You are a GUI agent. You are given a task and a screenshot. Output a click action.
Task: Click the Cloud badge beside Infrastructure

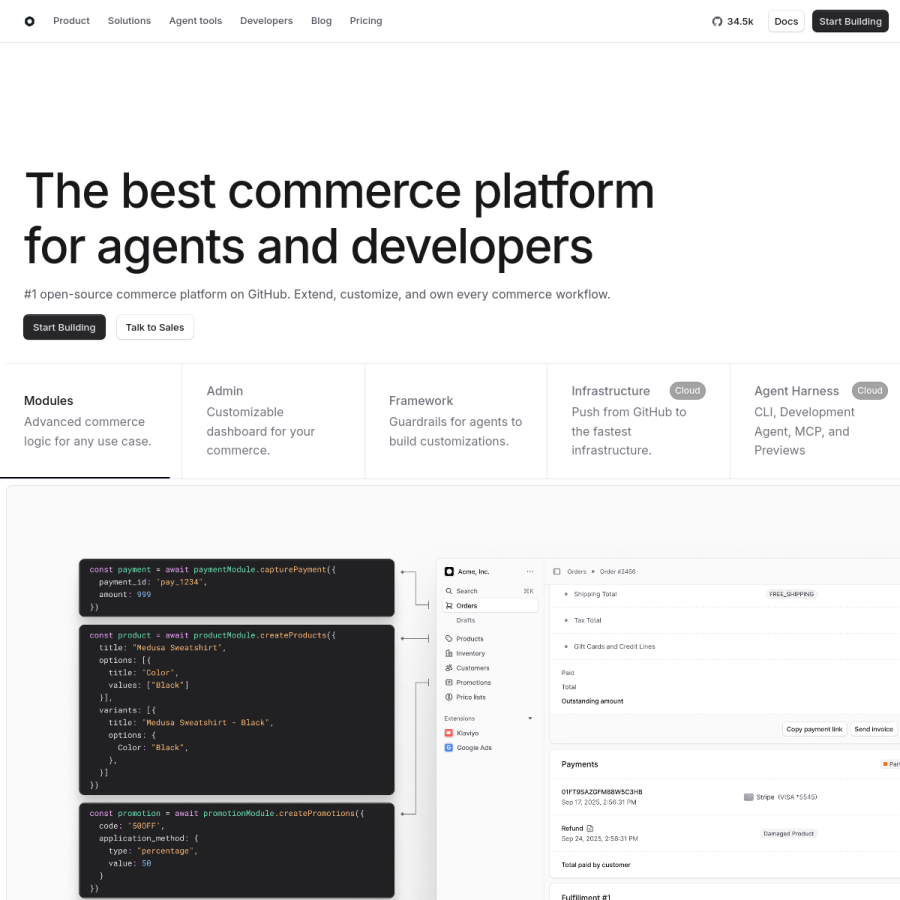[687, 391]
